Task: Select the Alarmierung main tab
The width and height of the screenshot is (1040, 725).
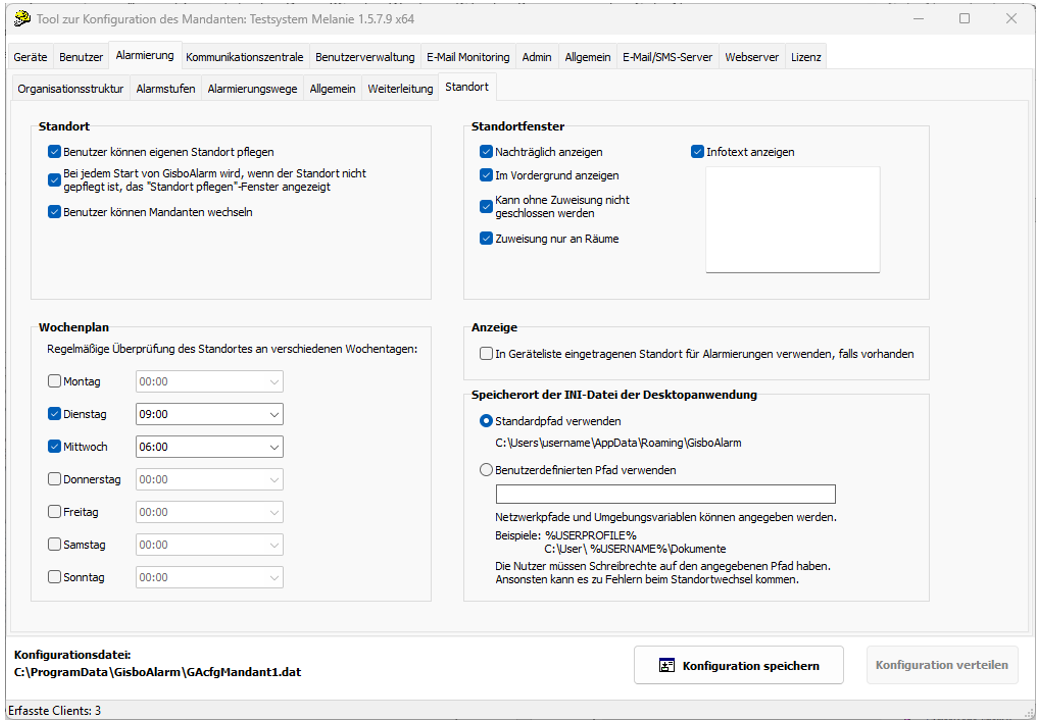Action: [x=145, y=55]
